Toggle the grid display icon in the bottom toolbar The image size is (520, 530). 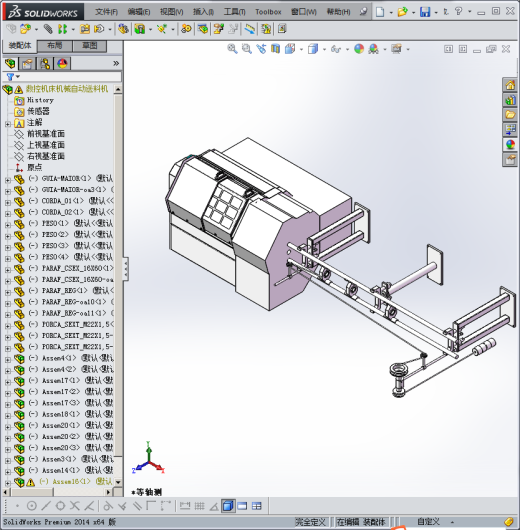point(199,506)
